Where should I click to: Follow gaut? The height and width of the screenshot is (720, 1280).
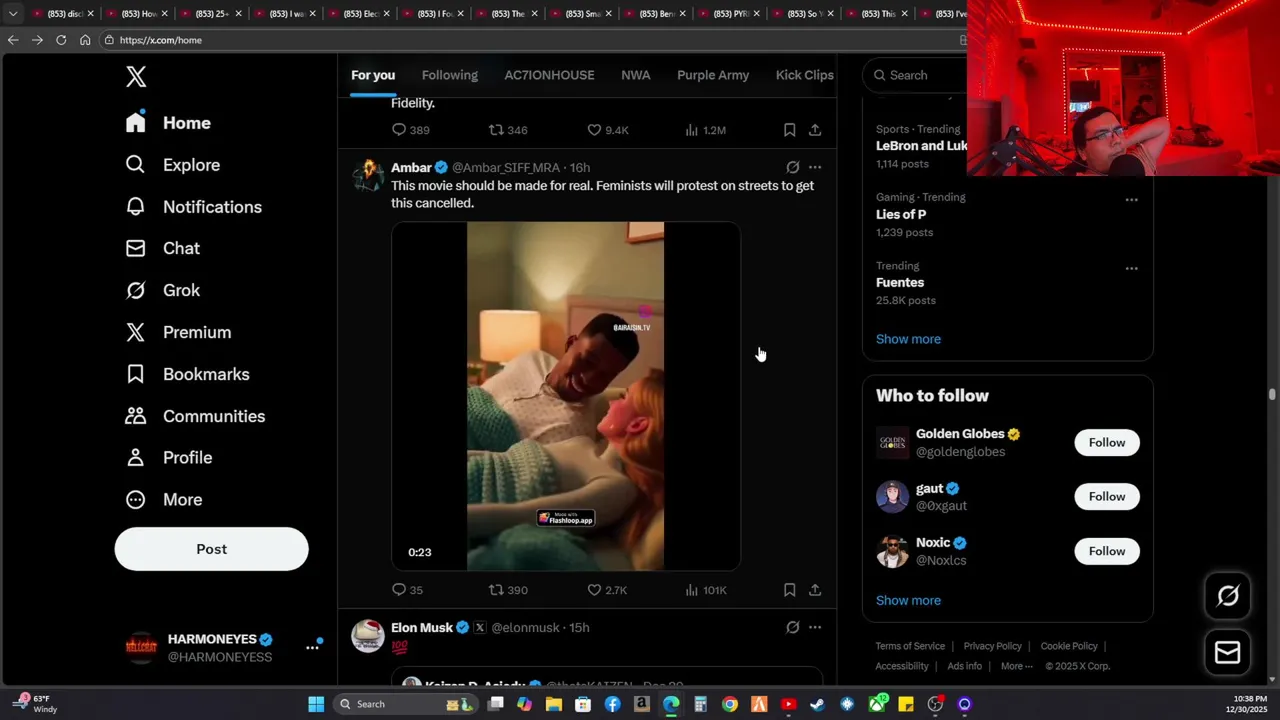[1107, 496]
